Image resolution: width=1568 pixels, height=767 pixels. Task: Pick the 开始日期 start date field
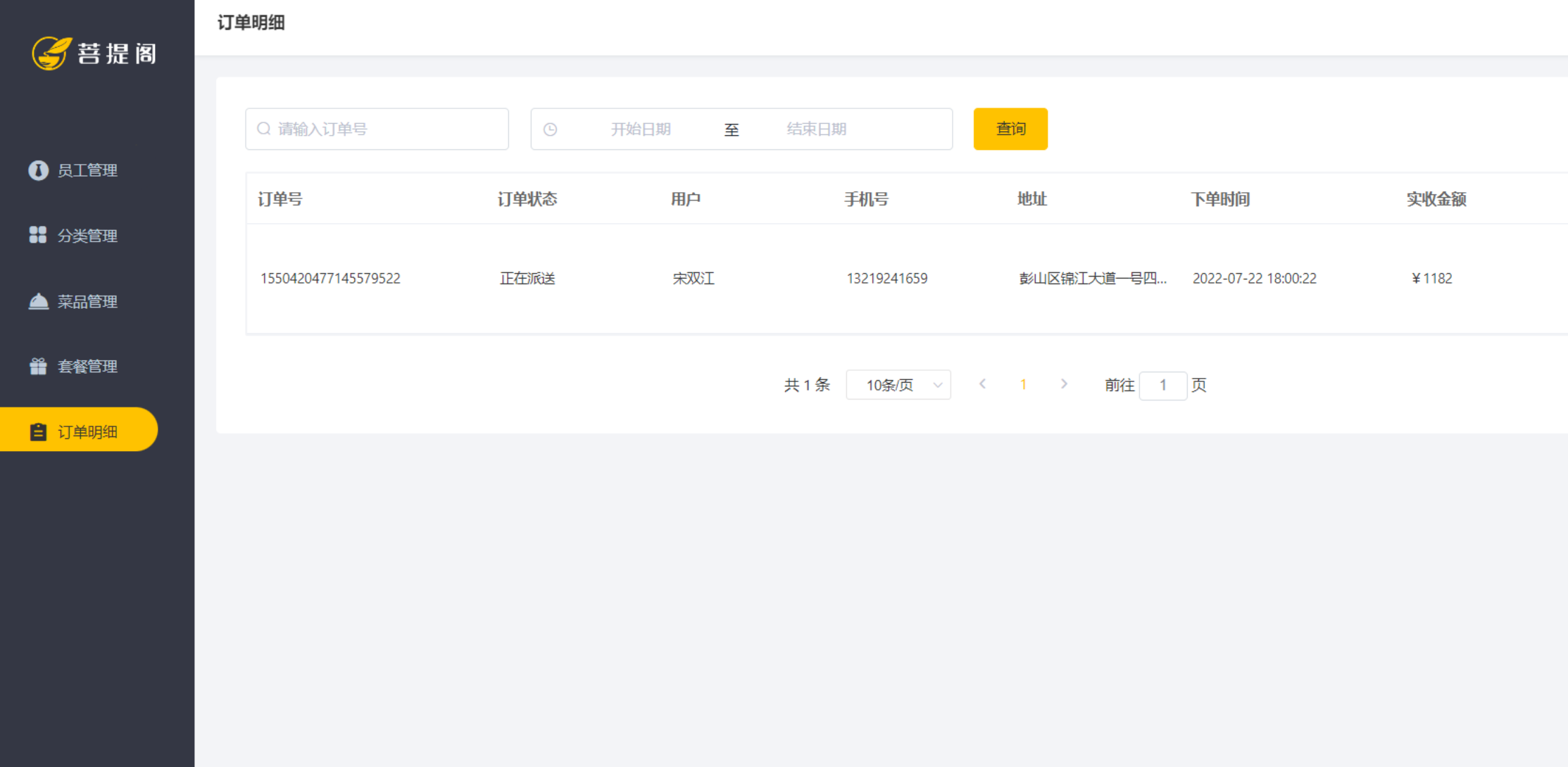tap(641, 129)
